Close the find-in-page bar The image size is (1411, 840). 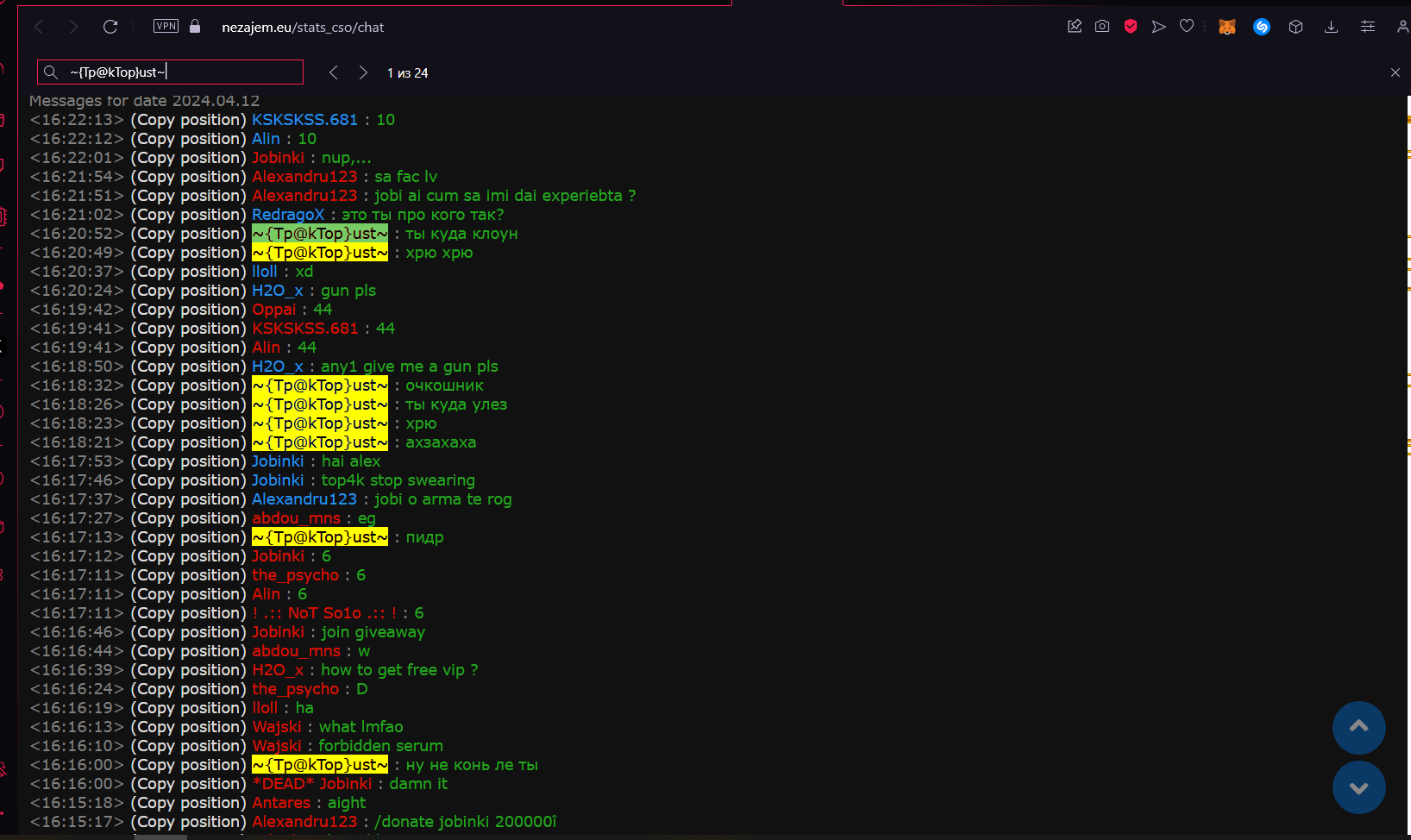(x=1395, y=72)
